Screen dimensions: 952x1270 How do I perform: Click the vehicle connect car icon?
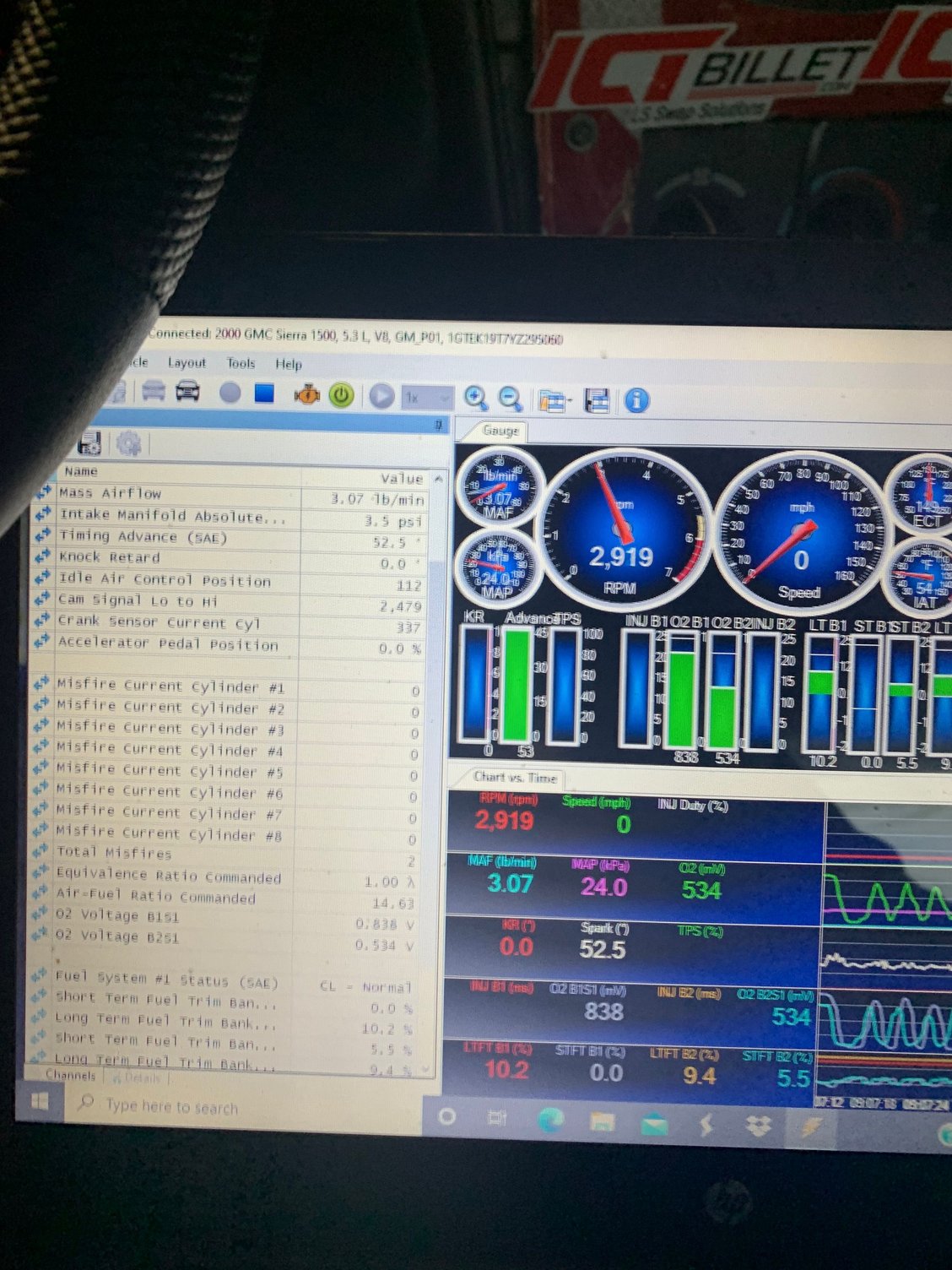(x=187, y=391)
